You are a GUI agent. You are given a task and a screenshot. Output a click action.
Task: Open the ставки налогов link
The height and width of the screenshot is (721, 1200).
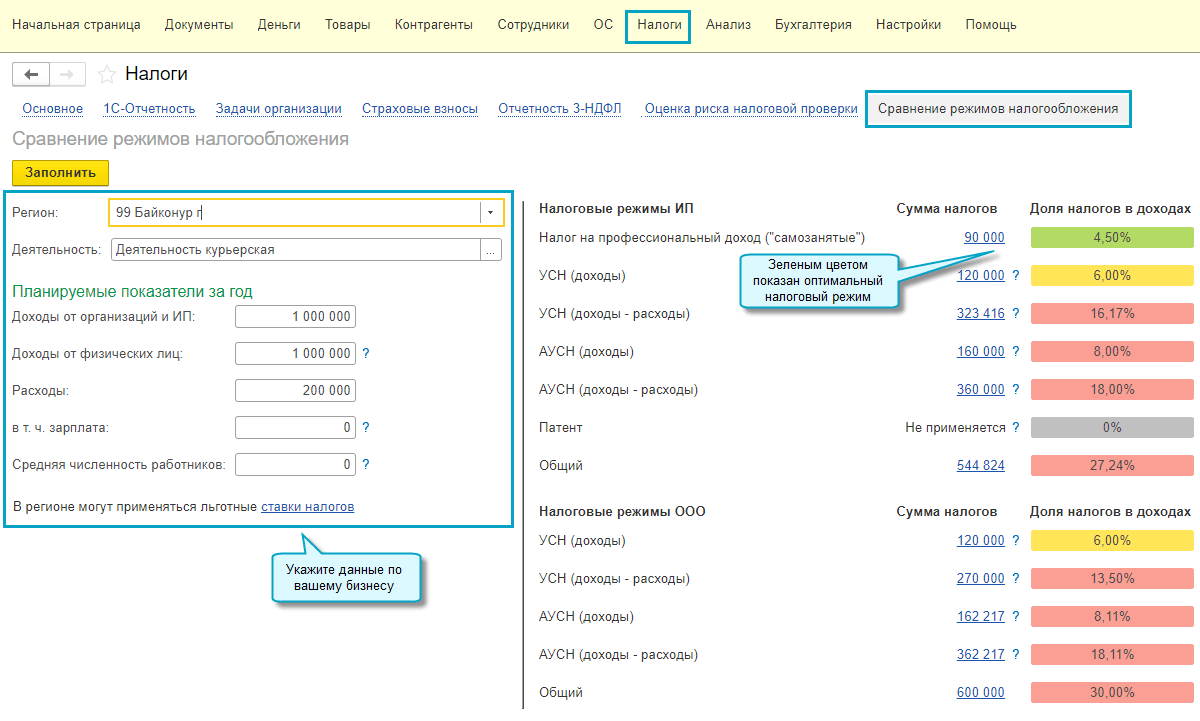point(307,507)
